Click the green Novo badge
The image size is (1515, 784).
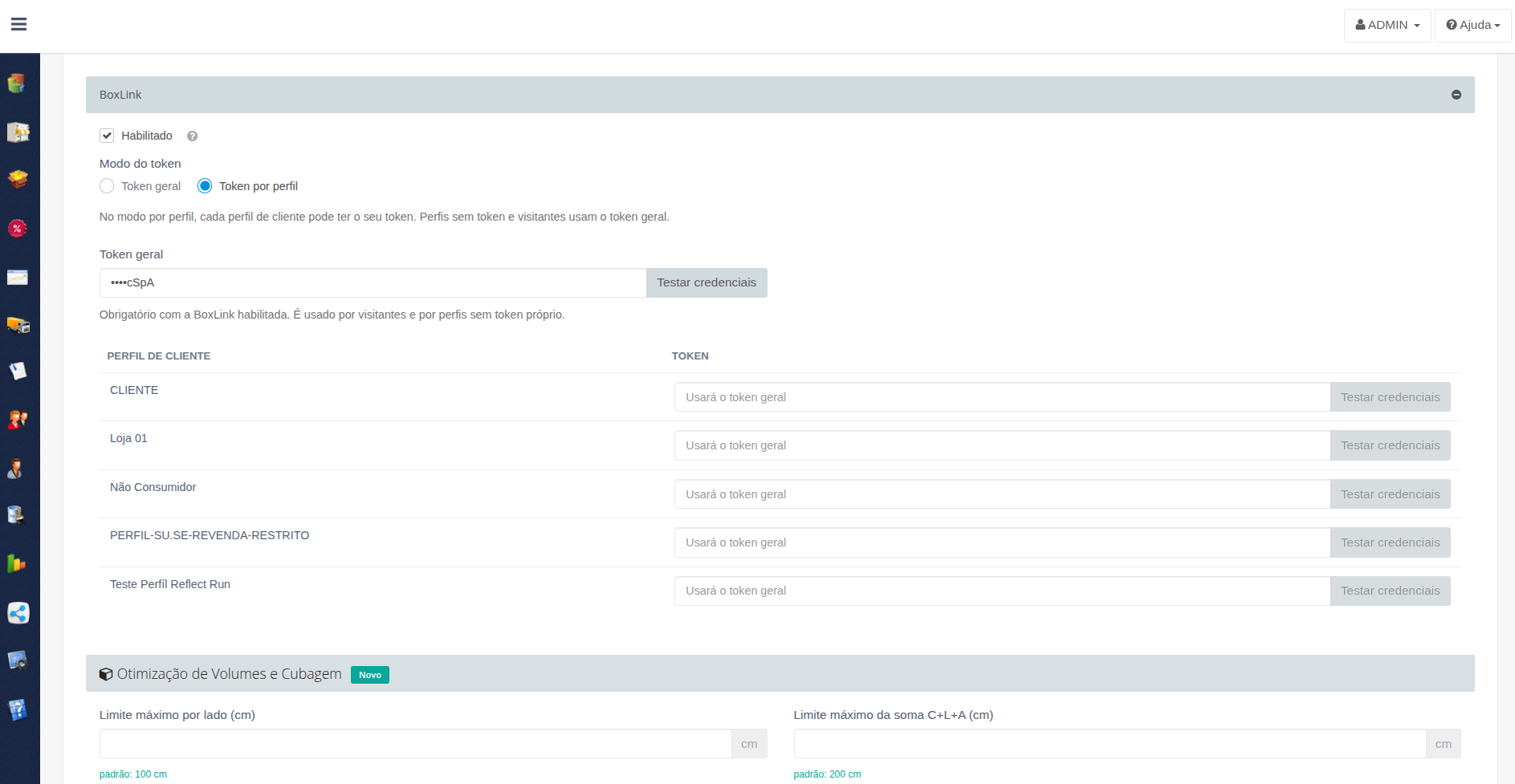pyautogui.click(x=370, y=675)
